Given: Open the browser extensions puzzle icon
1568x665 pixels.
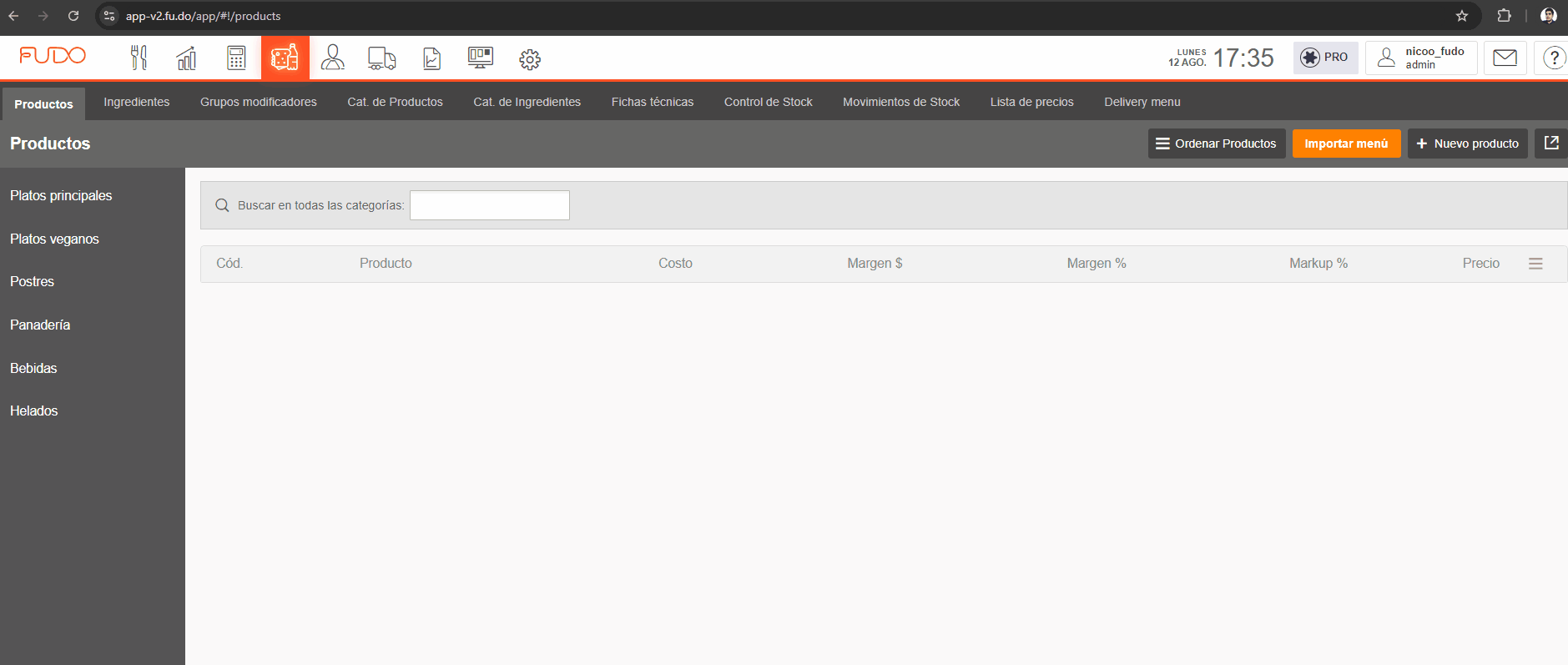Looking at the screenshot, I should [1504, 16].
